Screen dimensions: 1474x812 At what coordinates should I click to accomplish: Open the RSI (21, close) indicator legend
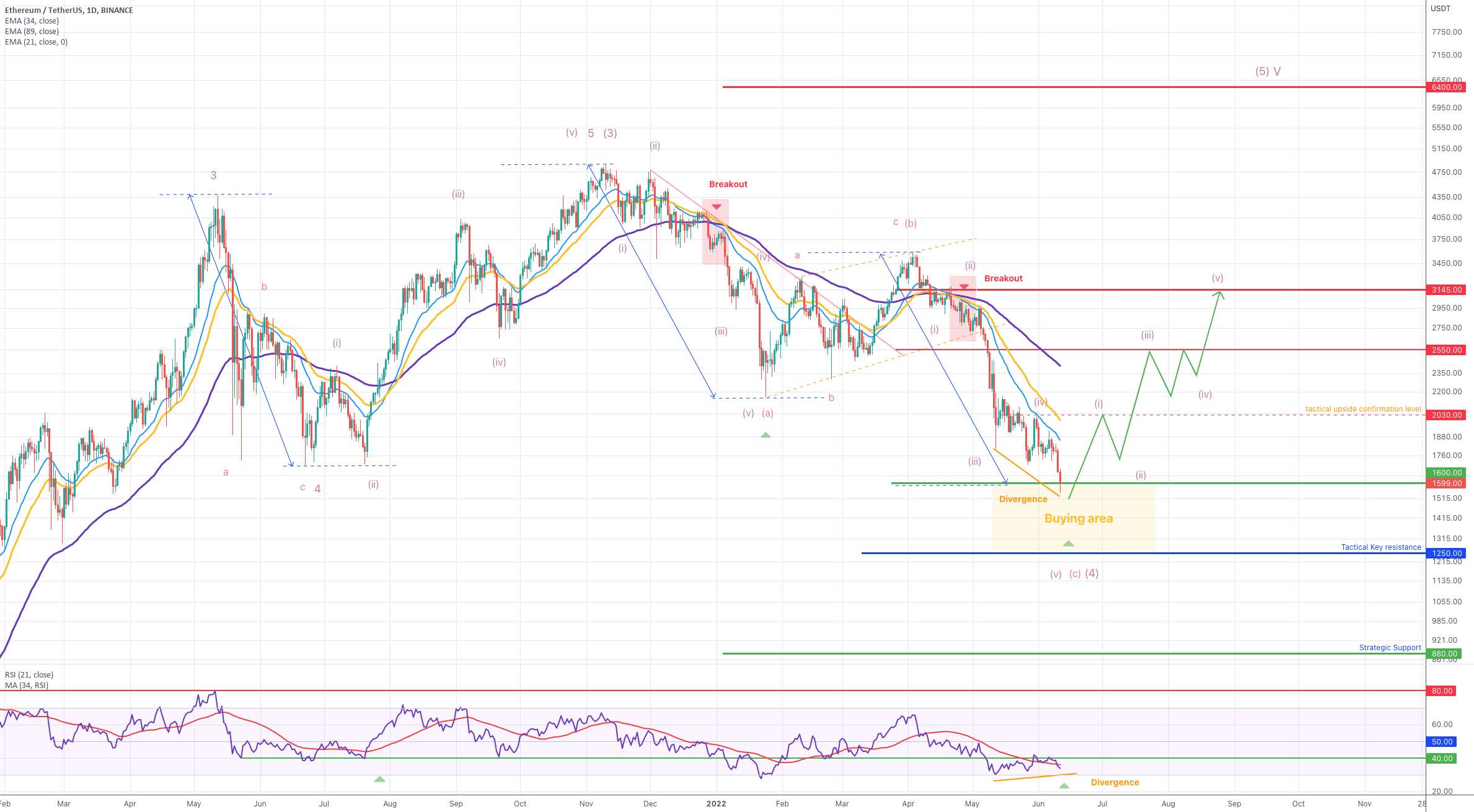click(29, 674)
